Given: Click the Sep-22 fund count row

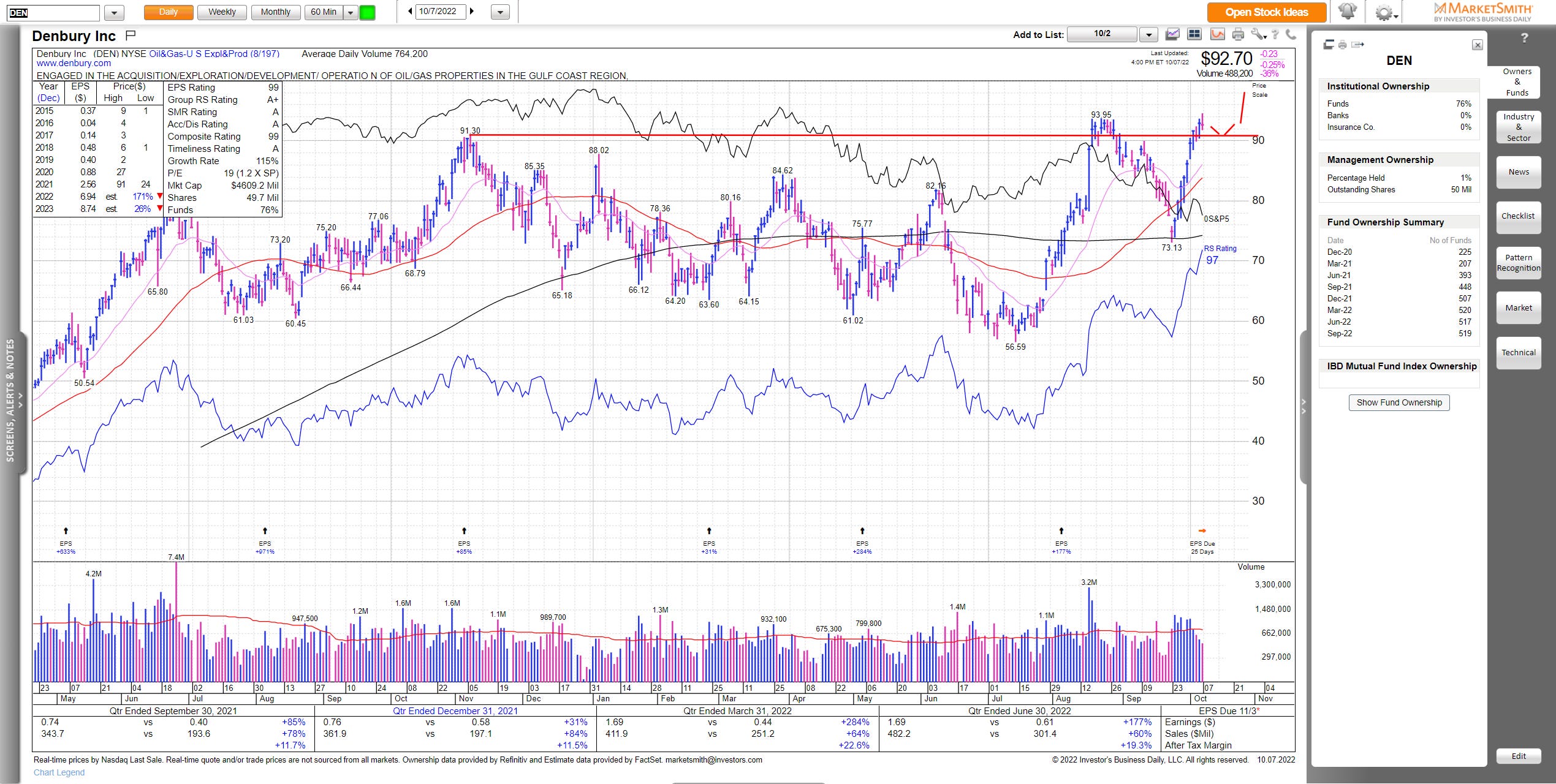Looking at the screenshot, I should 1399,334.
